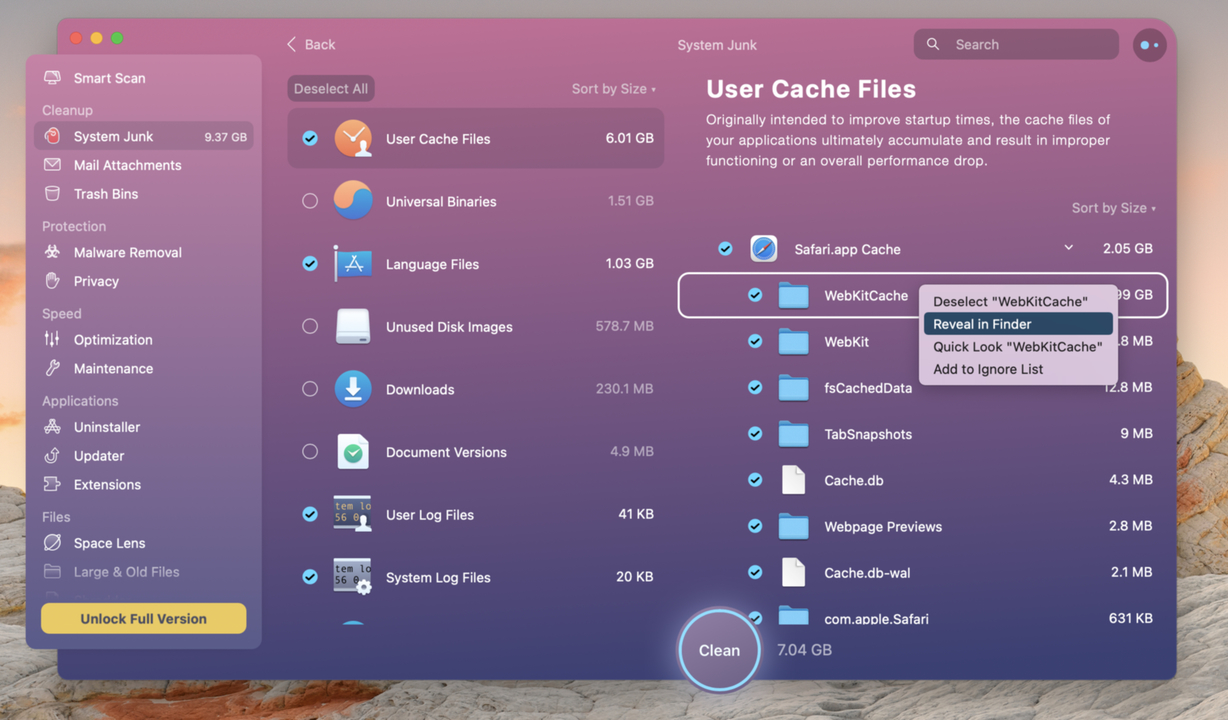Select Reveal in Finder menu item
The height and width of the screenshot is (720, 1228).
tap(1018, 324)
